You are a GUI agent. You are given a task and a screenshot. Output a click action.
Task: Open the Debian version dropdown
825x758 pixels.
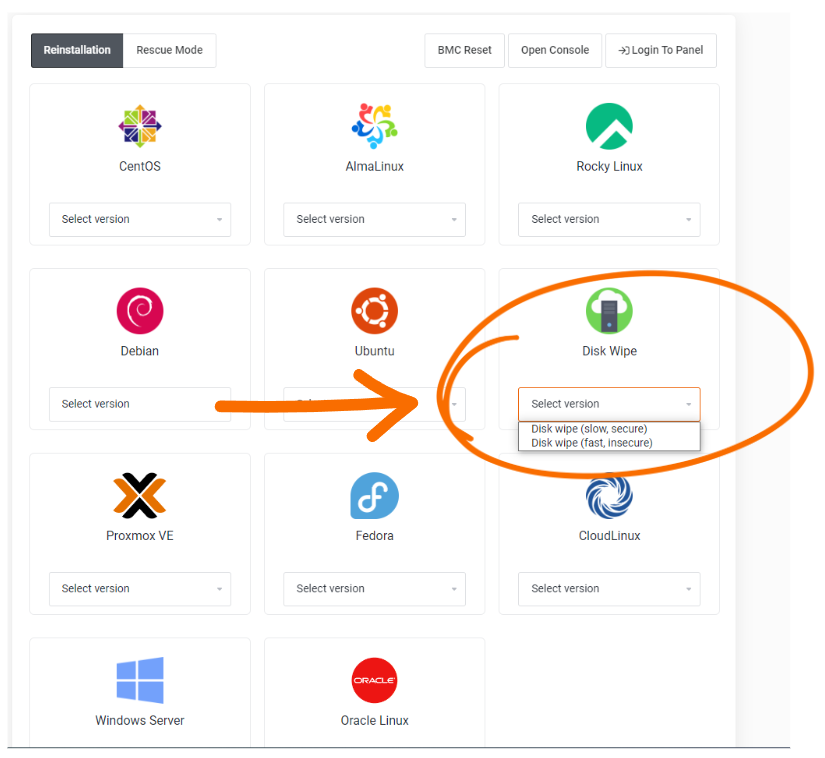click(140, 404)
